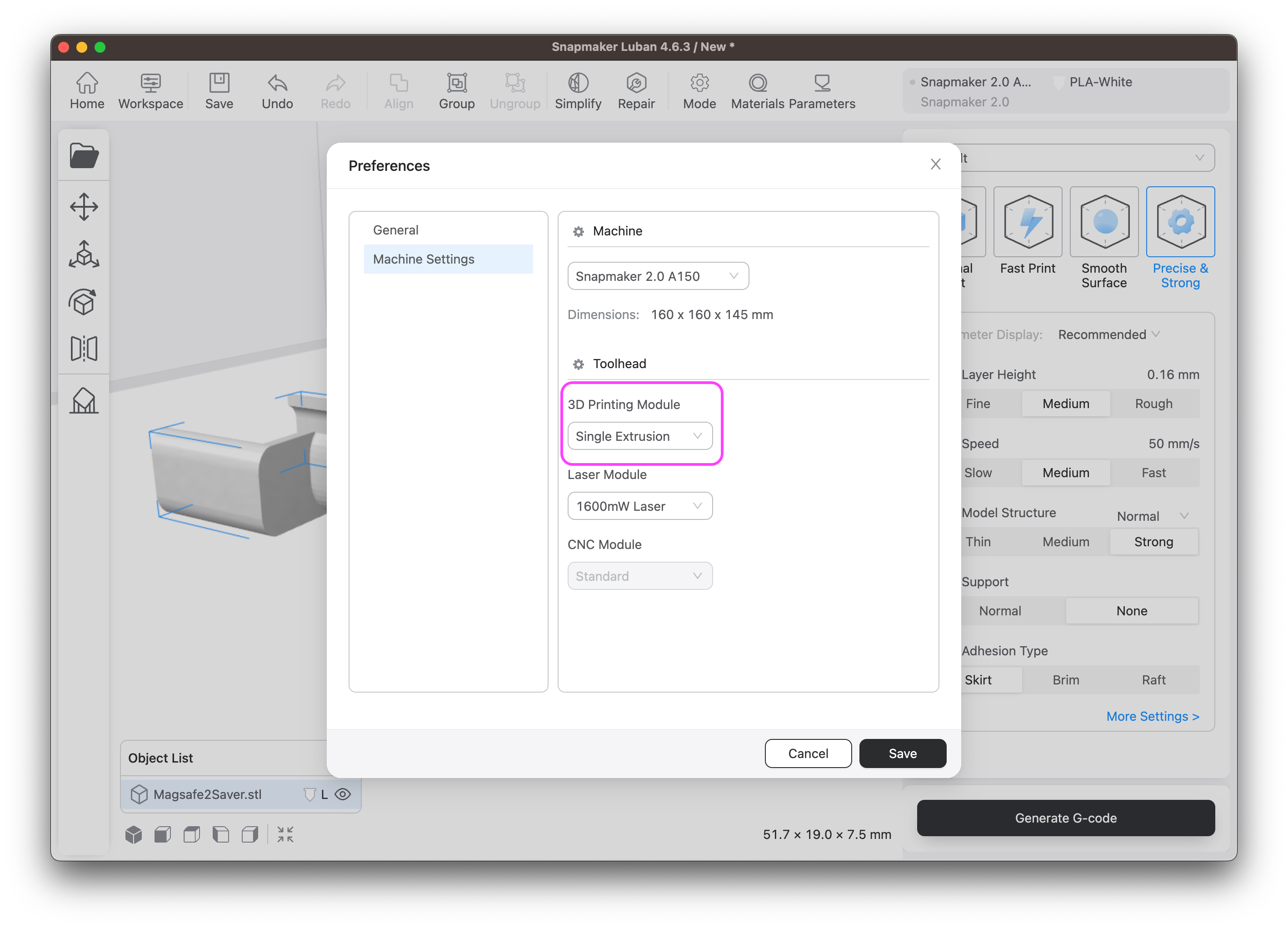Click the Generate G-code button
The width and height of the screenshot is (1288, 928).
click(x=1065, y=818)
